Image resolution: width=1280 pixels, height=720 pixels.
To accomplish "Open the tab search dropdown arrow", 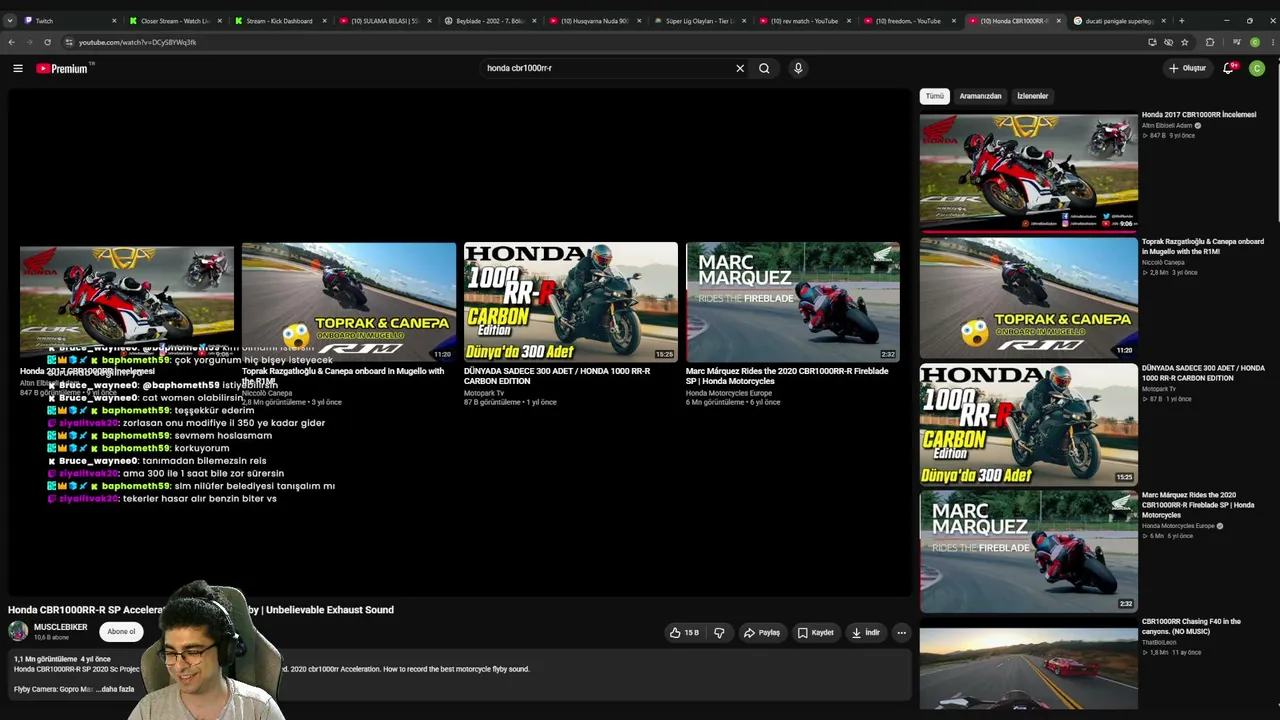I will tap(10, 20).
